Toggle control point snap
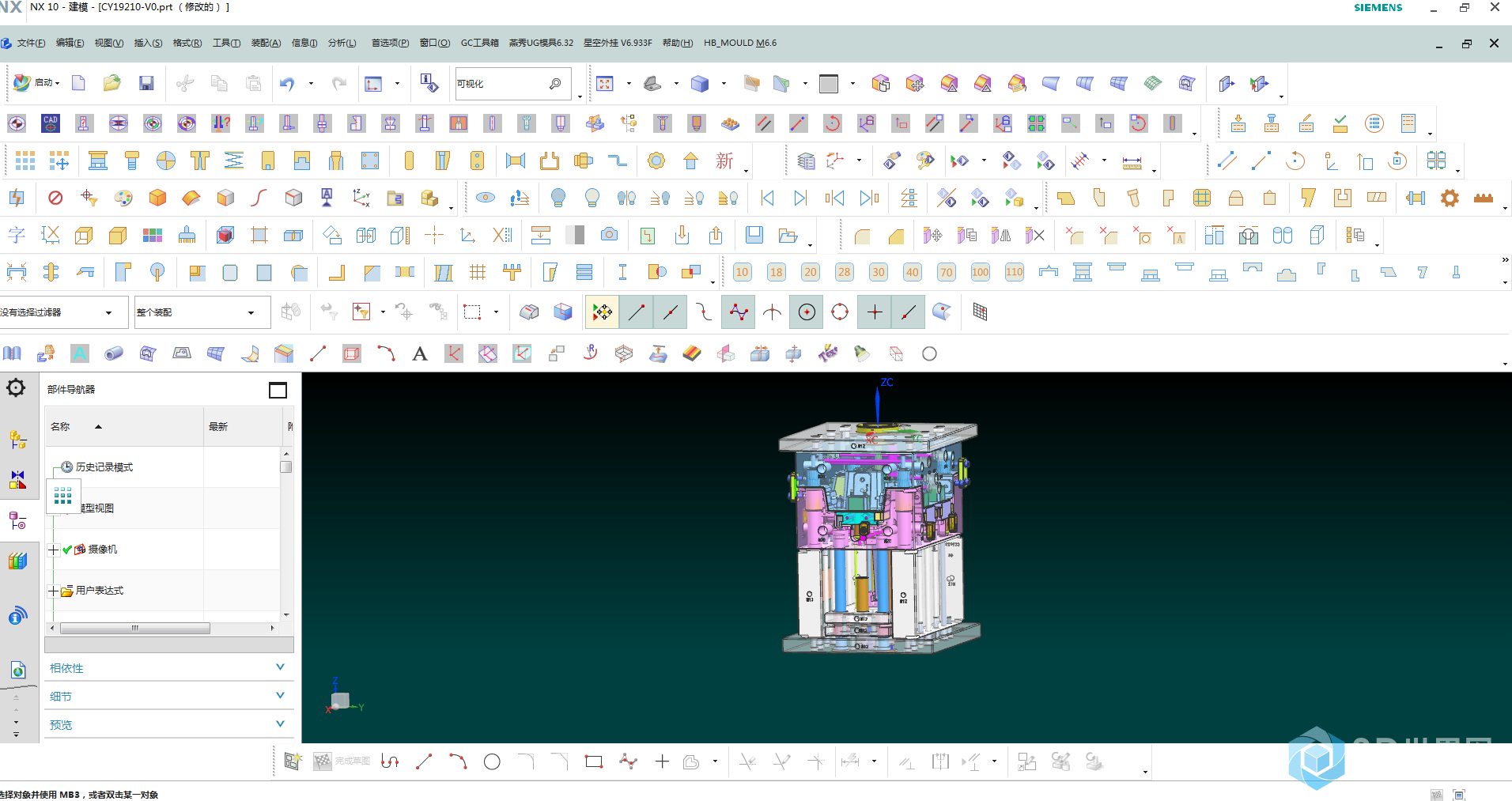The image size is (1512, 801). click(704, 312)
